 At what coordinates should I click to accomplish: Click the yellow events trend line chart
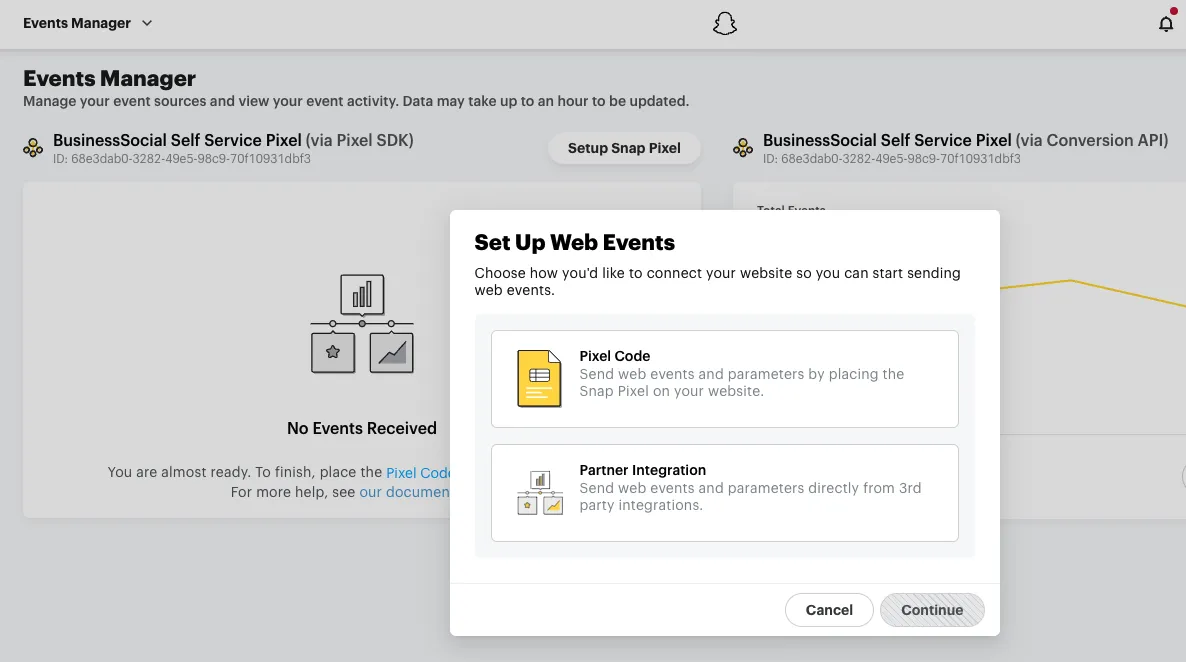1093,292
